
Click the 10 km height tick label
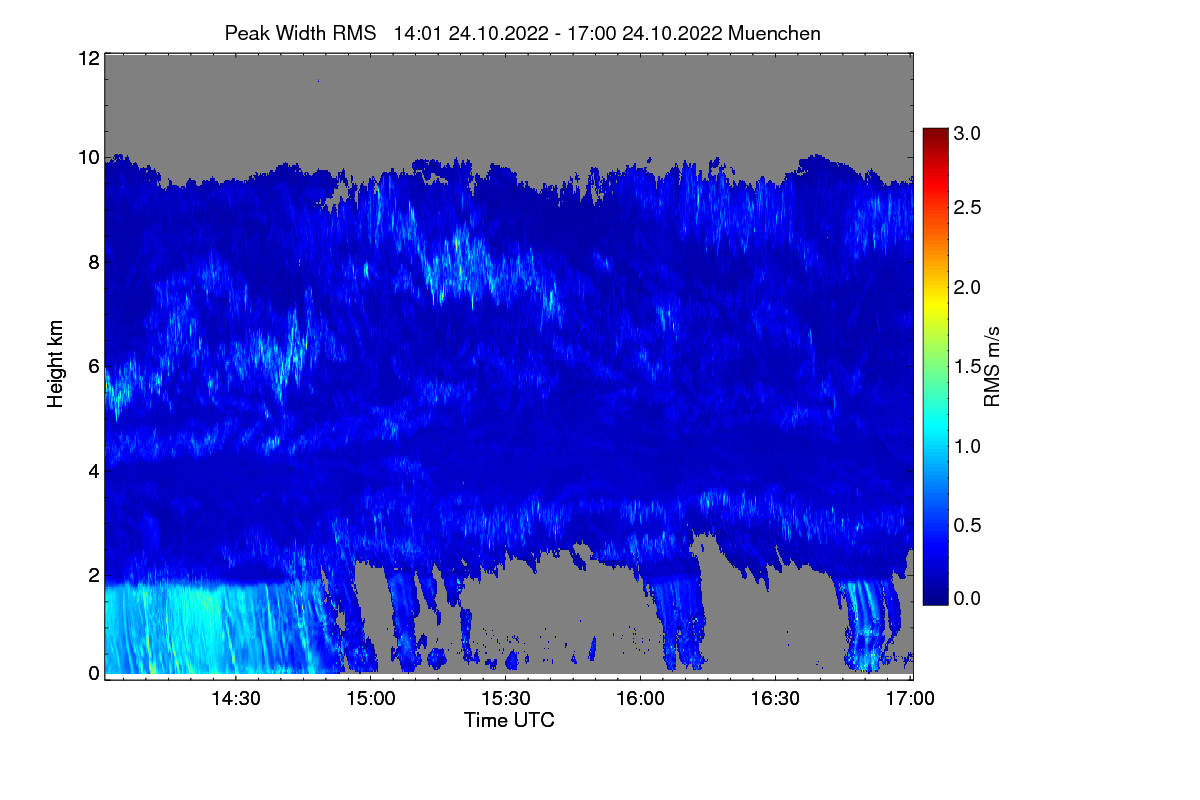[x=88, y=158]
